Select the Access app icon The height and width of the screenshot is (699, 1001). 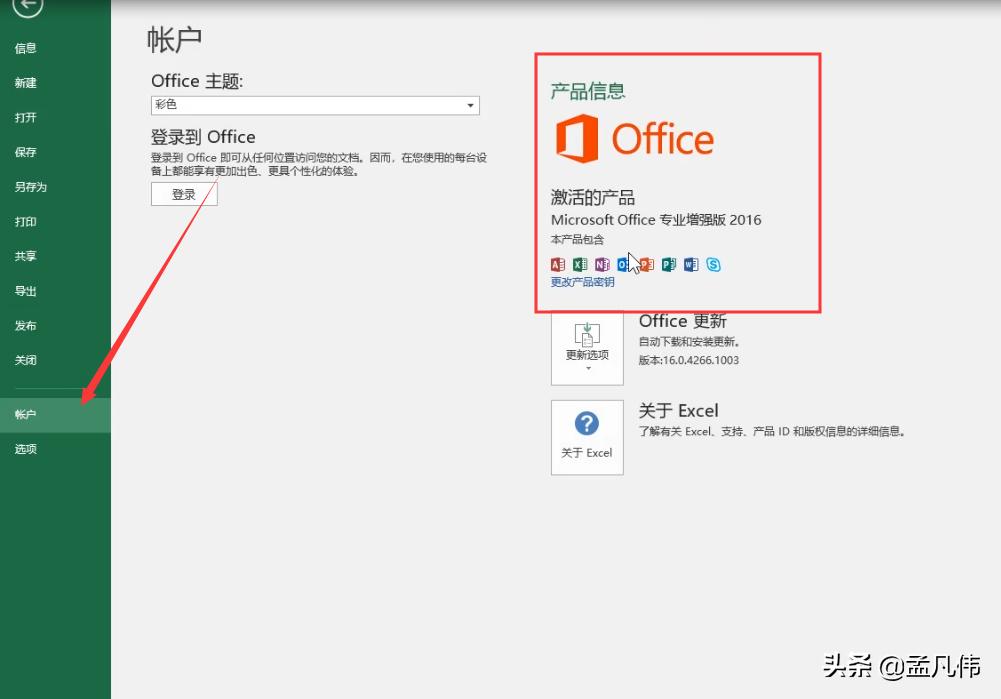[x=558, y=264]
